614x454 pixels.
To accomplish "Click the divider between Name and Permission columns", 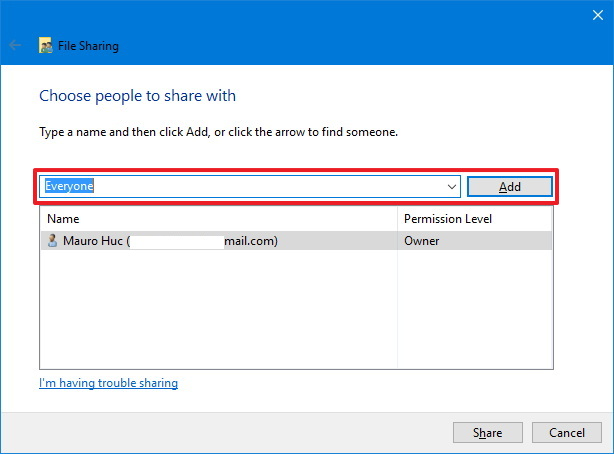I will click(x=397, y=219).
